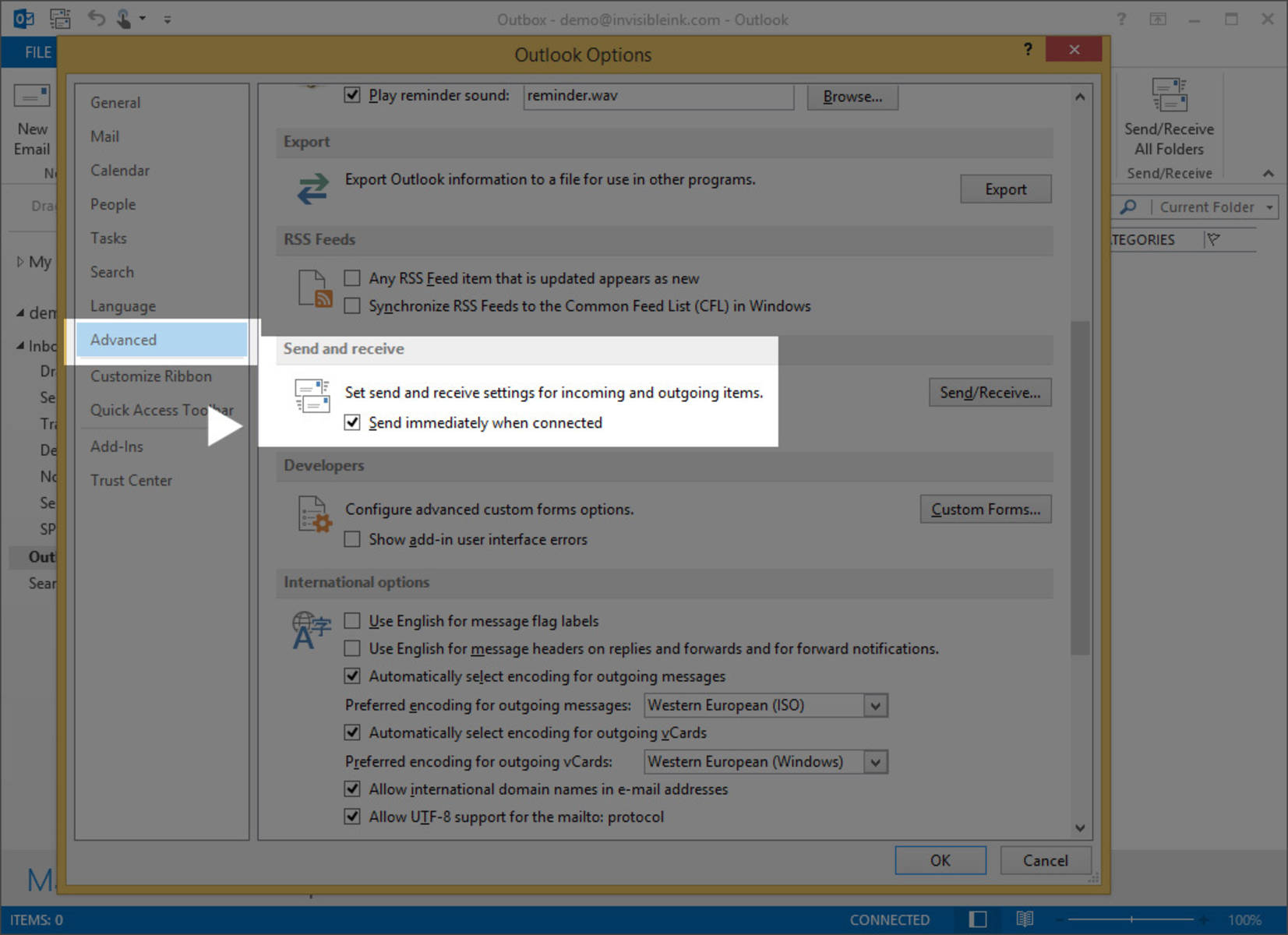The width and height of the screenshot is (1288, 935).
Task: Check Use English for message headers option
Action: pyautogui.click(x=352, y=648)
